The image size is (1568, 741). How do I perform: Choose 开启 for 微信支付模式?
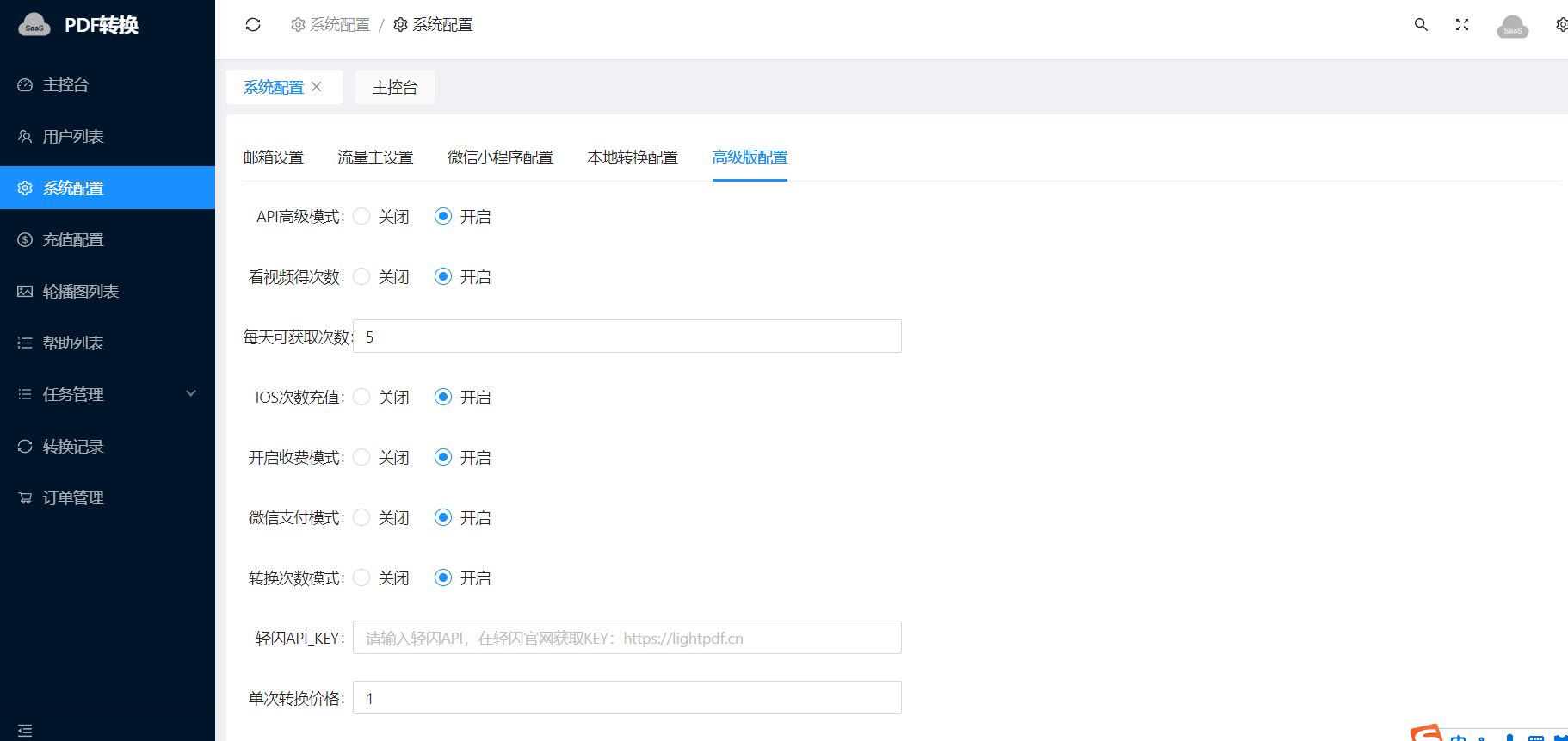pyautogui.click(x=443, y=517)
